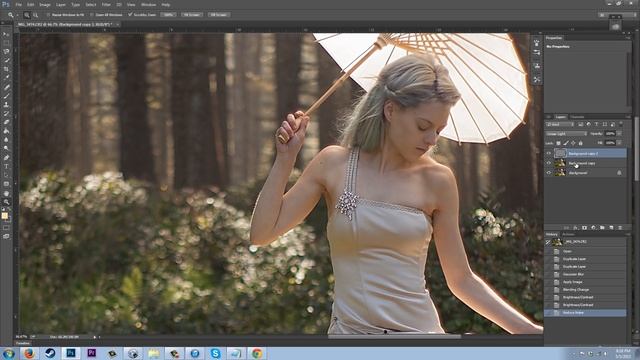Switch to the Channels tab
This screenshot has height=360, width=640.
577,117
